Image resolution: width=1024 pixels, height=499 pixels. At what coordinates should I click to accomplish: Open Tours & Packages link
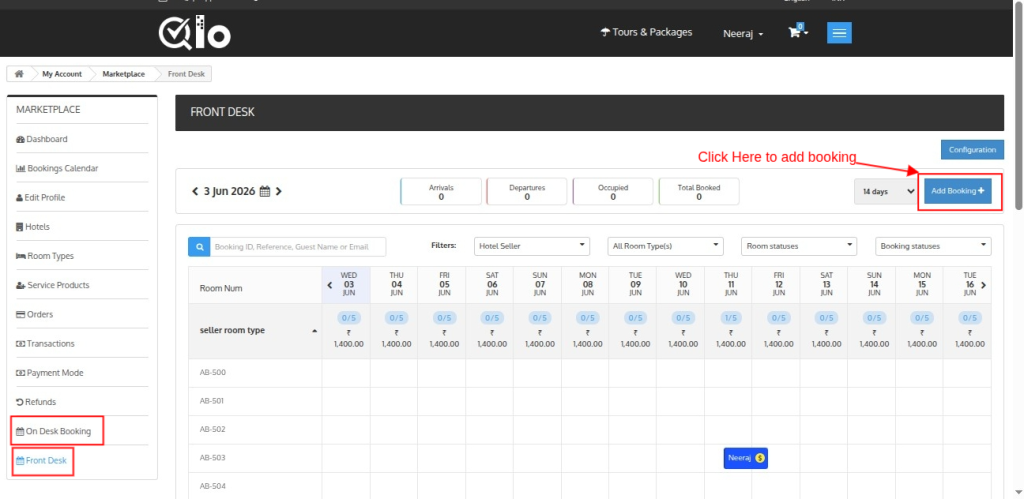point(647,32)
